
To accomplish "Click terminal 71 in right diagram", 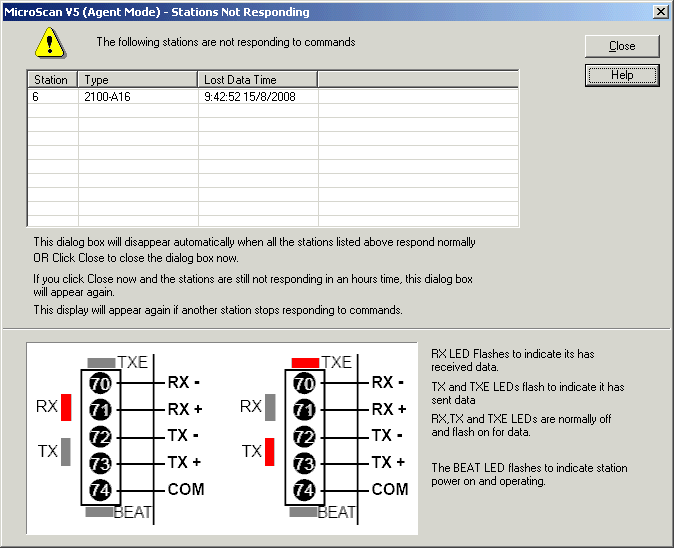I will [x=304, y=410].
